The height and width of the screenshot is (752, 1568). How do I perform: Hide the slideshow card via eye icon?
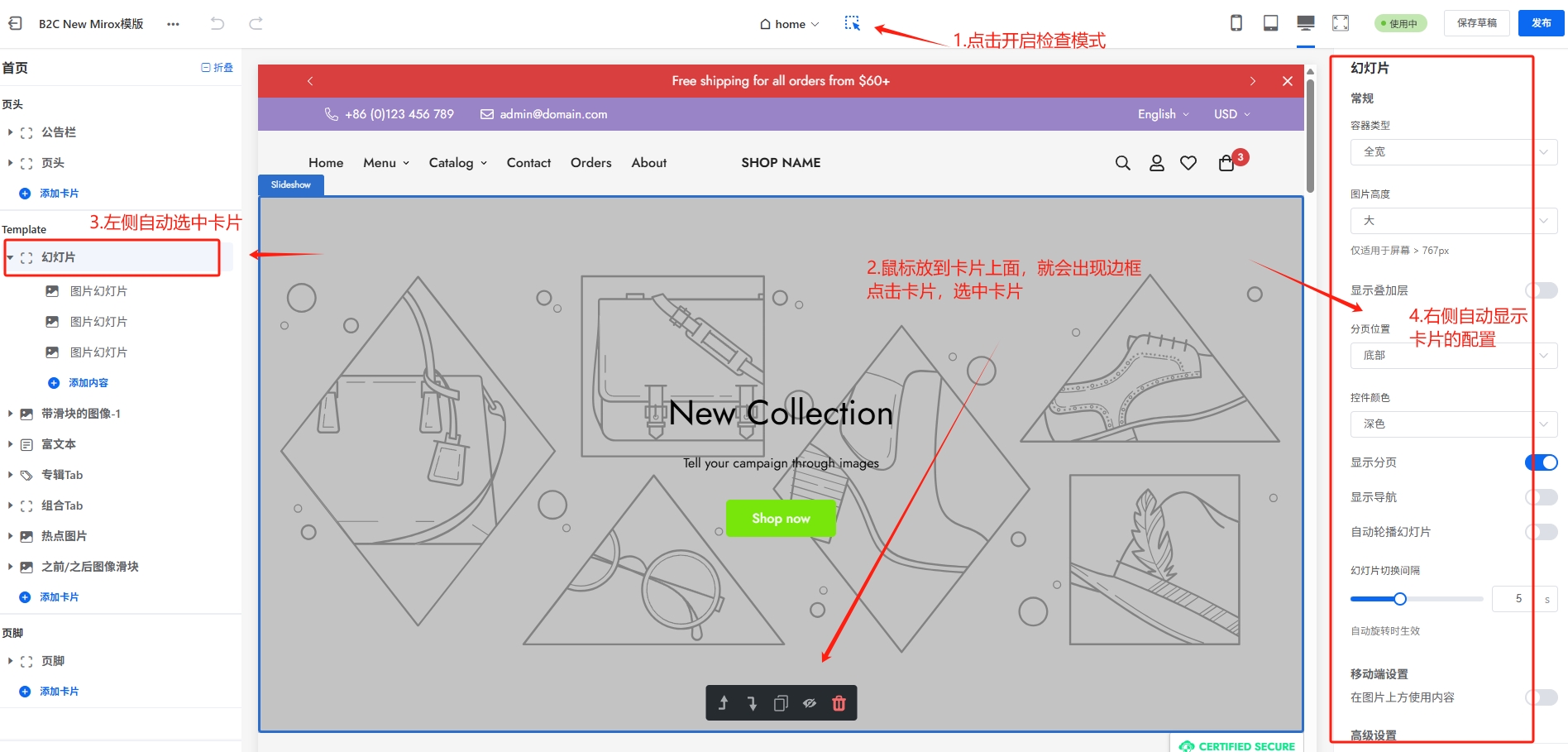point(810,703)
